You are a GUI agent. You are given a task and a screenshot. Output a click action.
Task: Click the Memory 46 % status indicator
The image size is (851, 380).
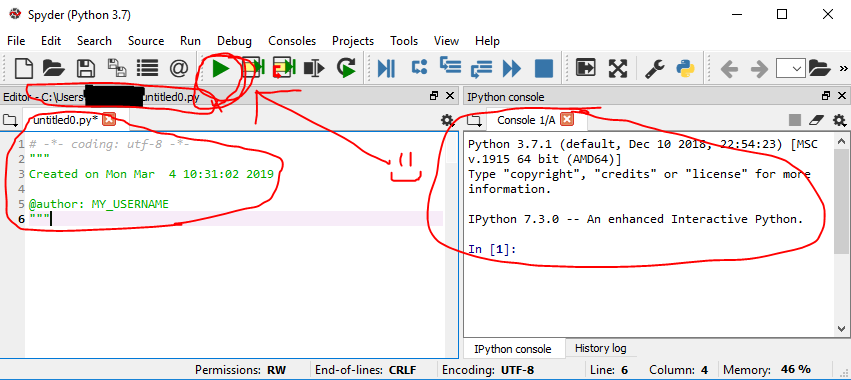point(767,370)
